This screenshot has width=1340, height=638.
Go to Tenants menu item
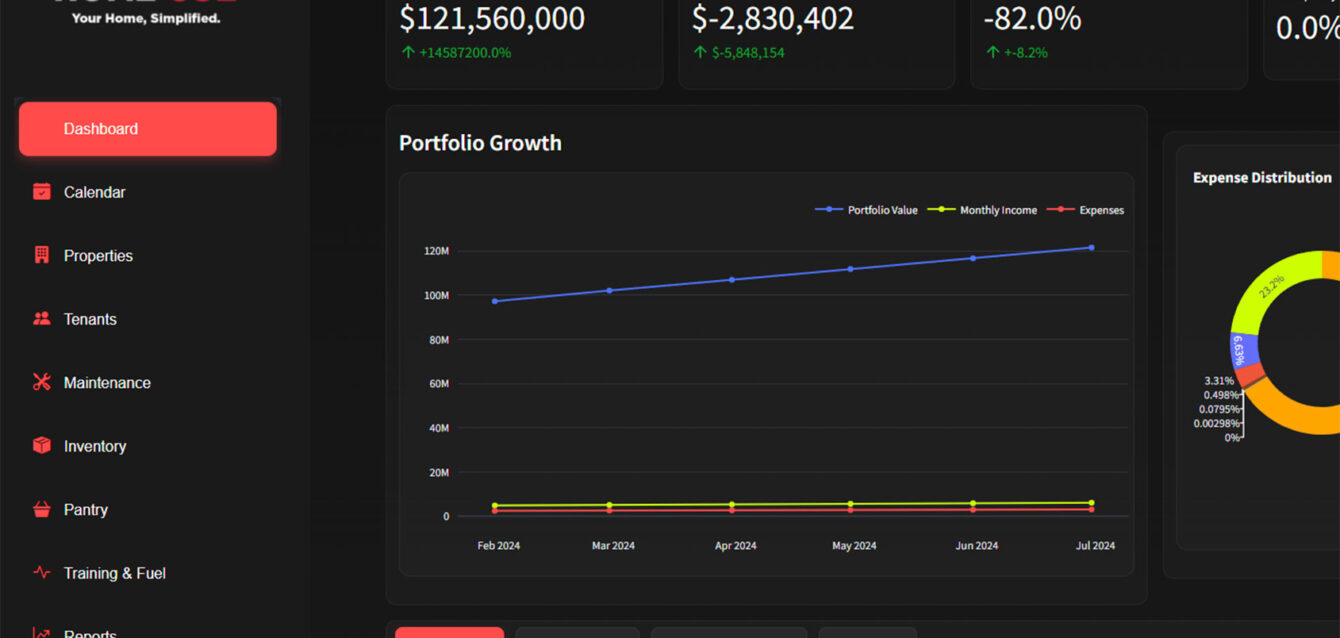[90, 319]
